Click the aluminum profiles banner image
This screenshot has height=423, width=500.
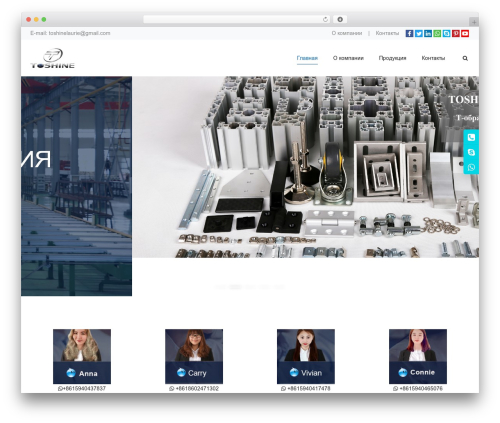point(305,167)
